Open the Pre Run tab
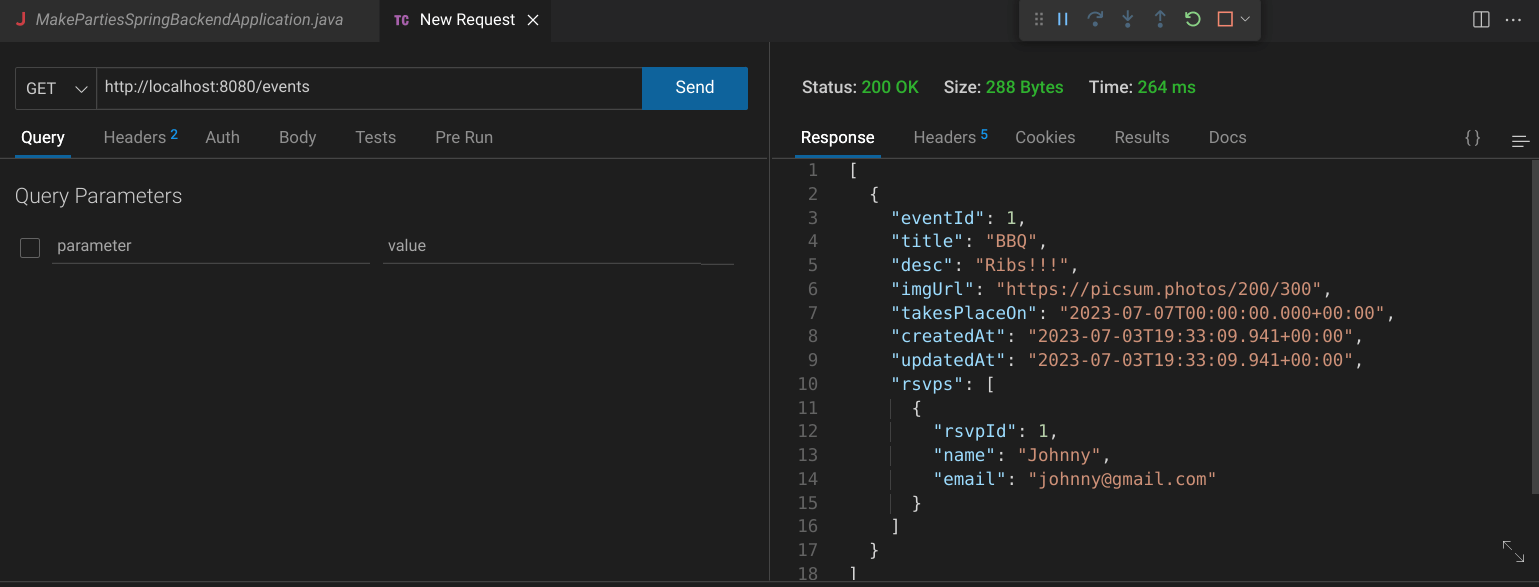 (464, 137)
